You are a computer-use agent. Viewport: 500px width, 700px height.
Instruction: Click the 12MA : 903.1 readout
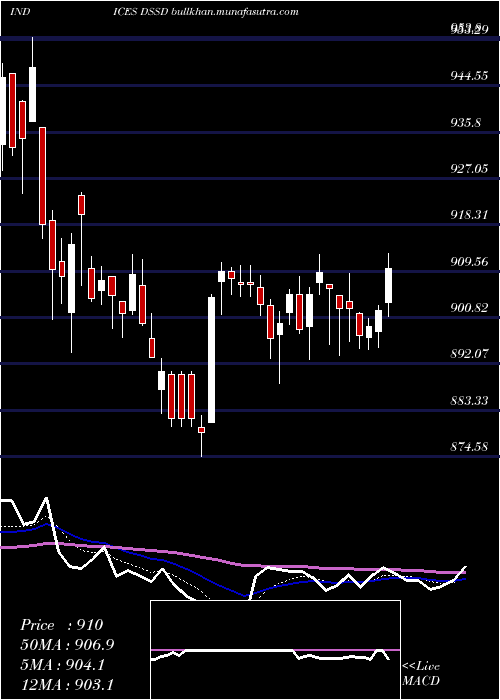[67, 684]
